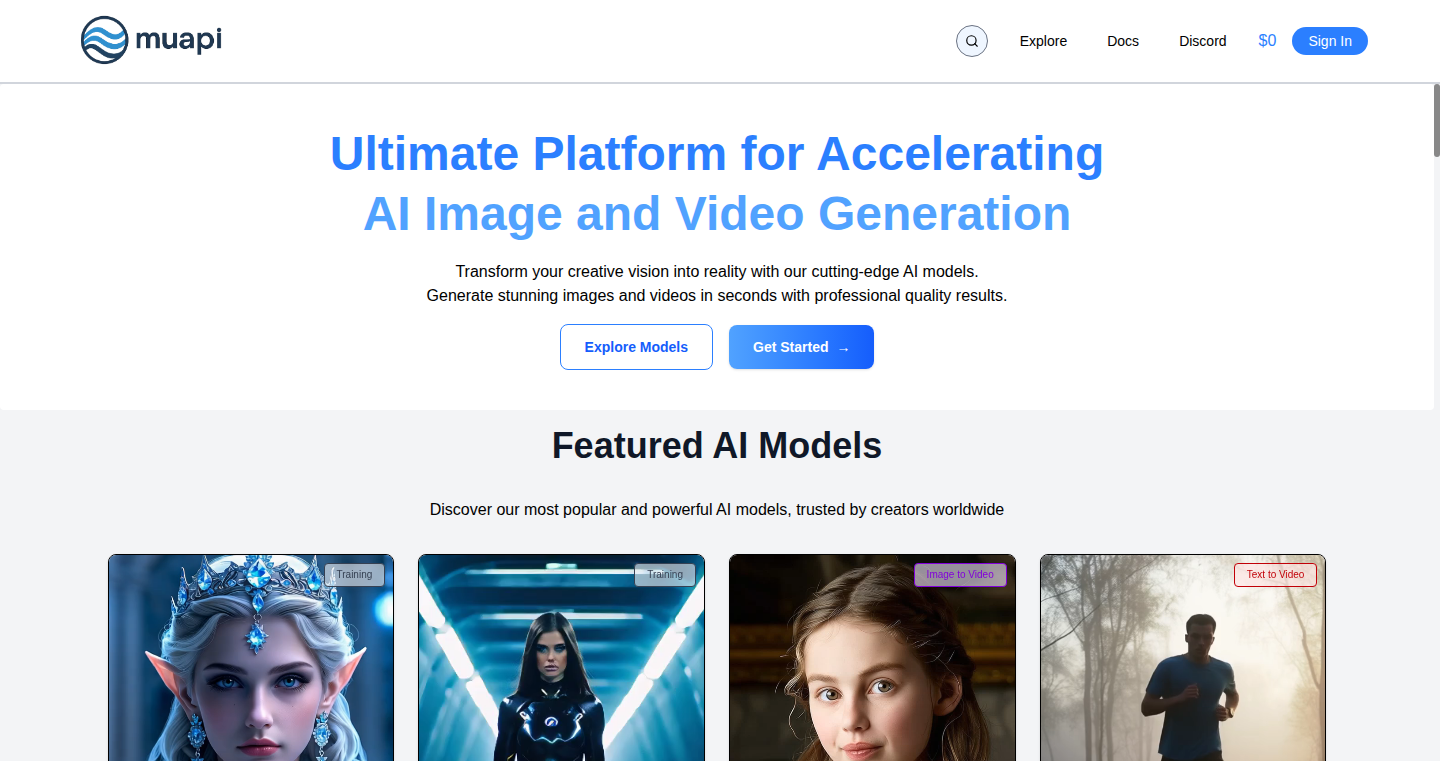The width and height of the screenshot is (1440, 761).
Task: Click the Text to Video tag
Action: pos(1275,575)
